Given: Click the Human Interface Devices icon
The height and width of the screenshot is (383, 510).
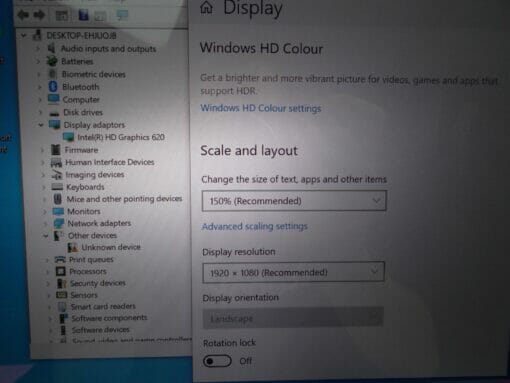Looking at the screenshot, I should 56,162.
